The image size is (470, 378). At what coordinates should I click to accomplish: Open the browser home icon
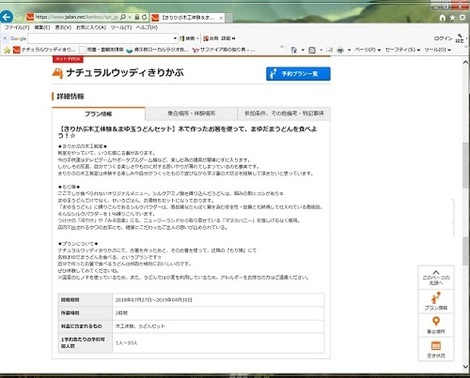click(443, 17)
